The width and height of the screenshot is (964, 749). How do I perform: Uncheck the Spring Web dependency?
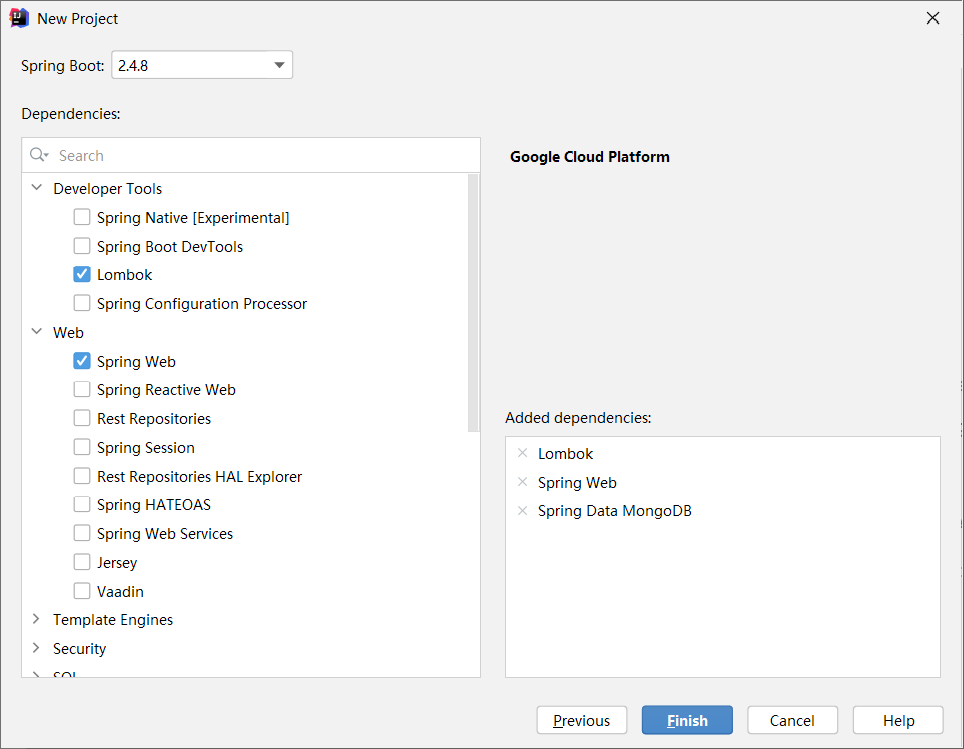tap(82, 361)
